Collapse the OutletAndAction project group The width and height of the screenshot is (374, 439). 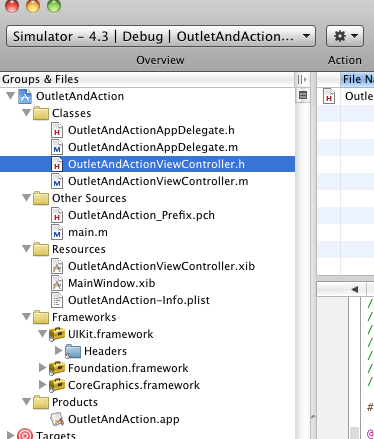pyautogui.click(x=11, y=96)
